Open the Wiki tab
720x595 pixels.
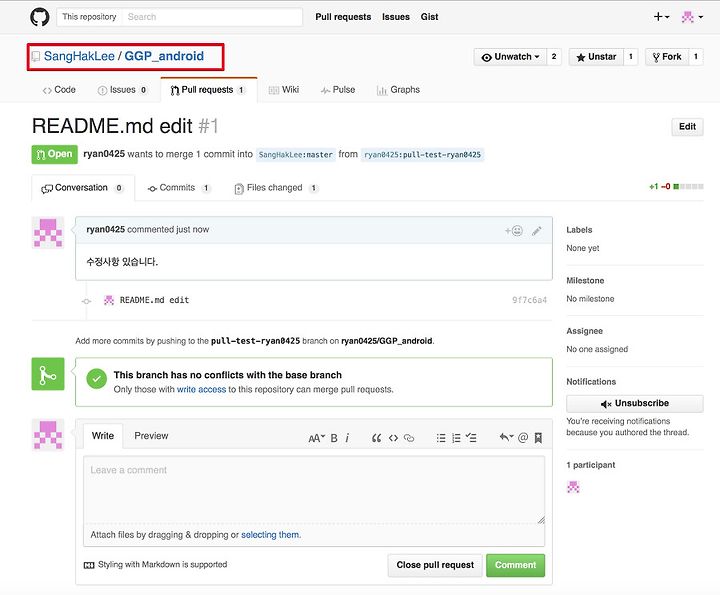(284, 90)
